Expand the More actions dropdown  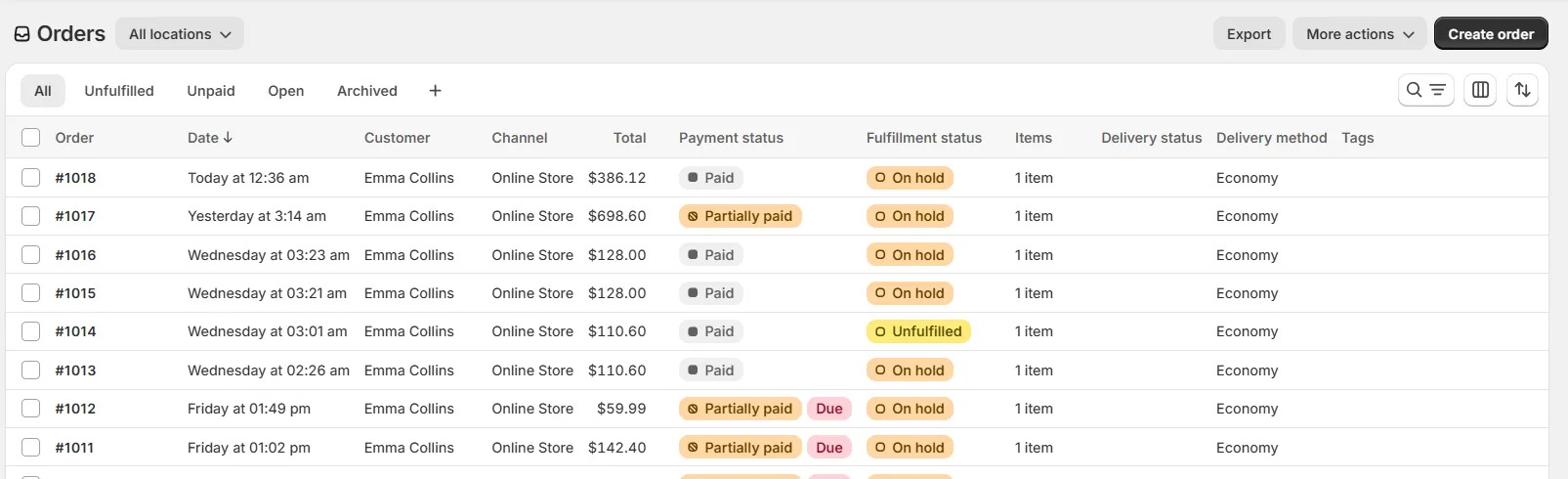tap(1359, 34)
